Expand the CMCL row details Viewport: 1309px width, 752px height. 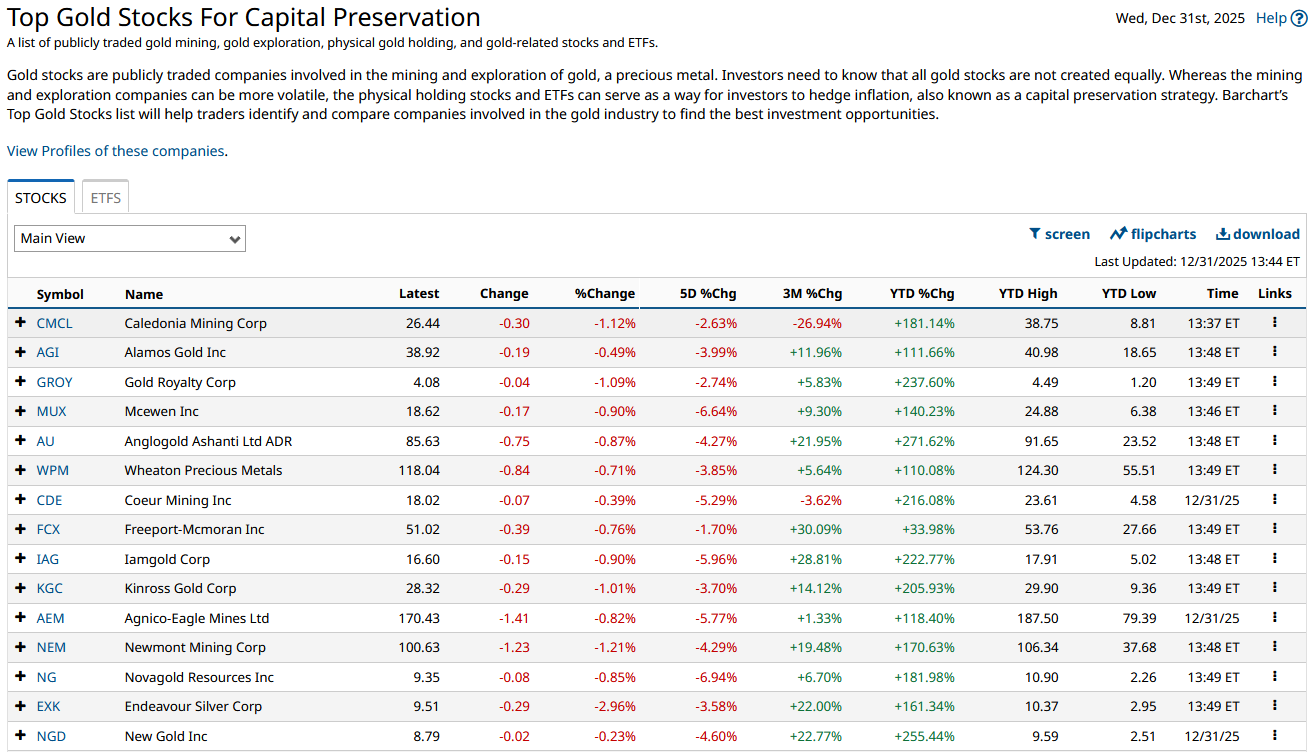(20, 323)
